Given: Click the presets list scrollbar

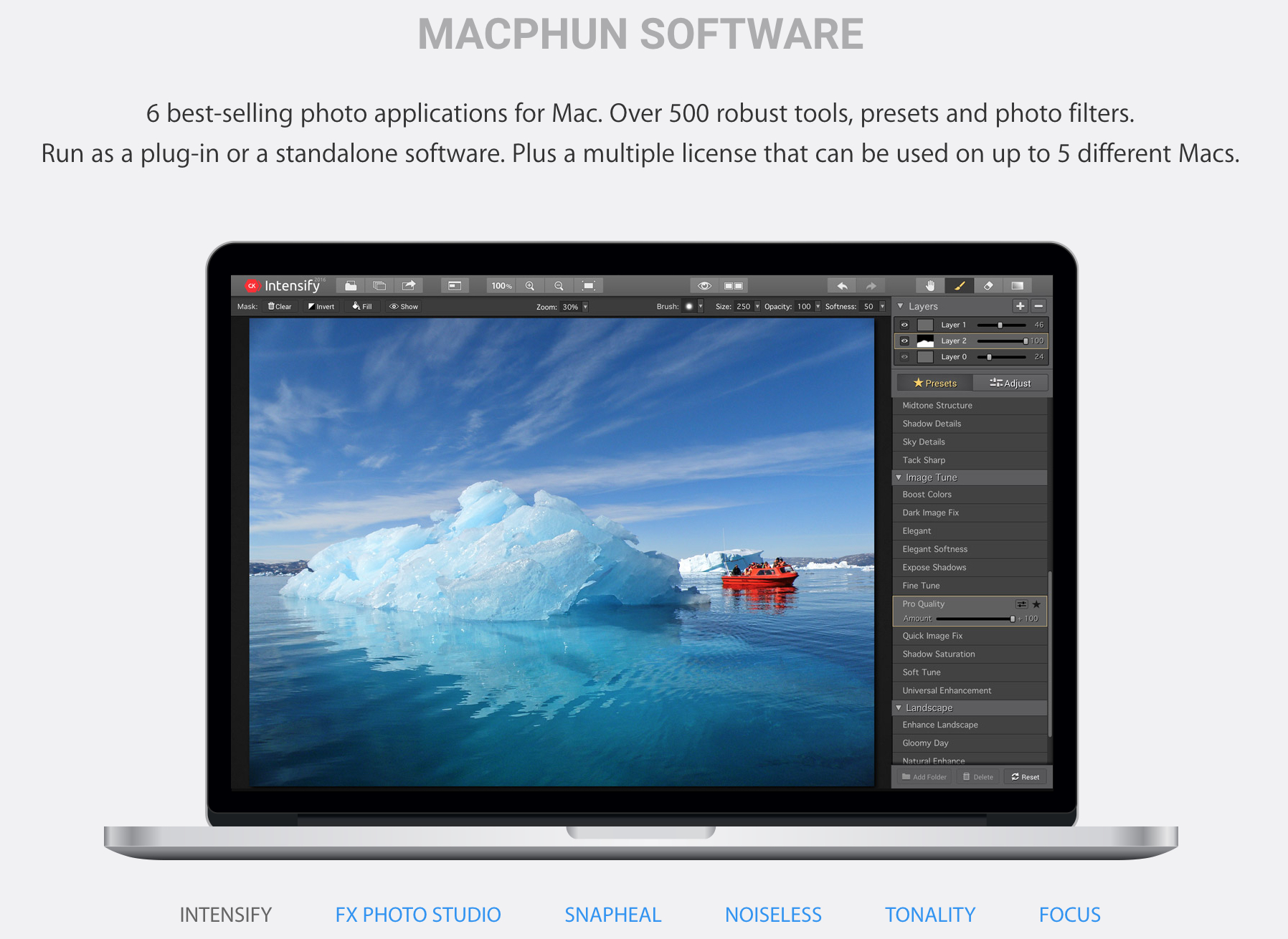Looking at the screenshot, I should pyautogui.click(x=1049, y=654).
